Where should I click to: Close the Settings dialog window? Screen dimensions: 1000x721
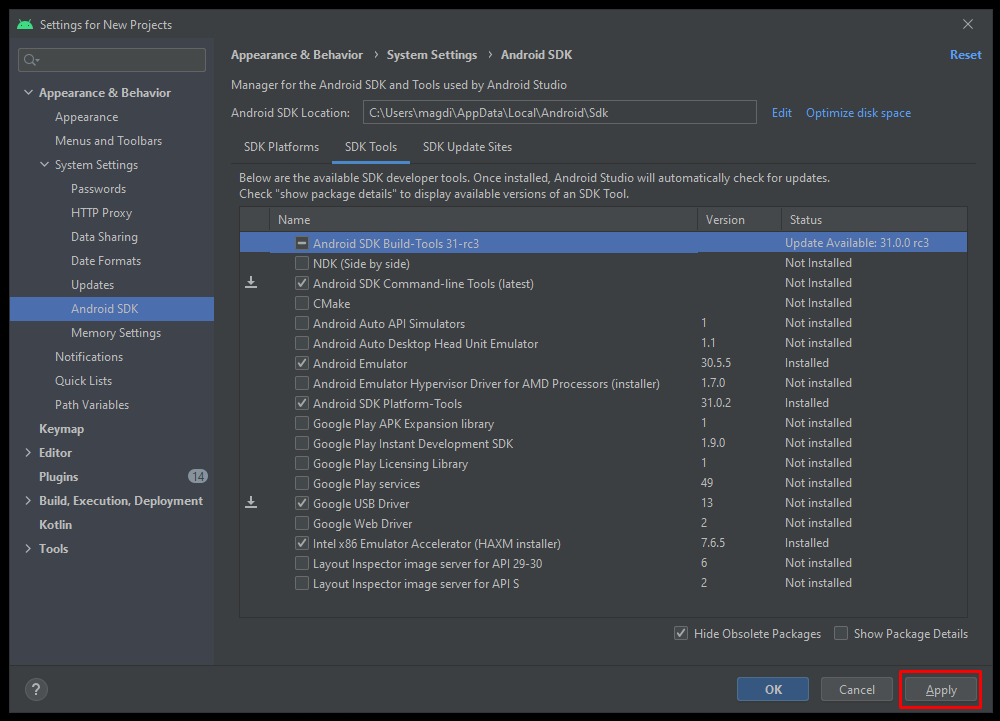click(968, 24)
